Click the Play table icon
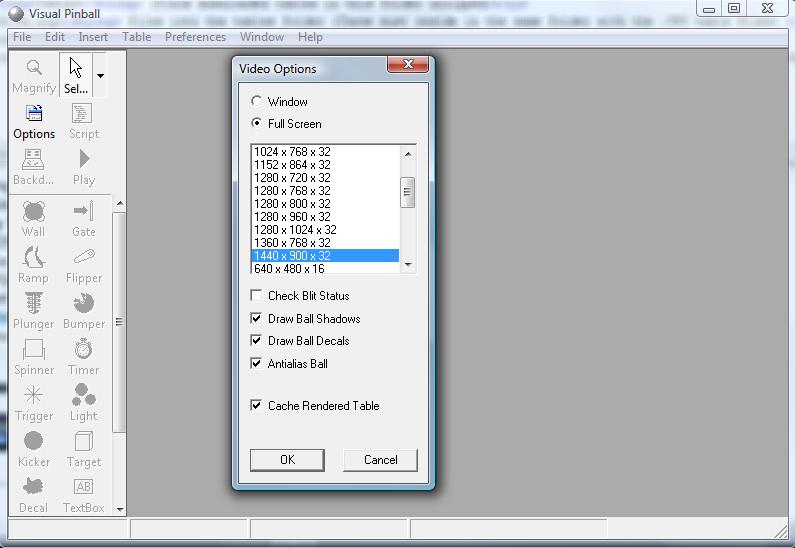Screen dimensions: 795x548 point(84,167)
